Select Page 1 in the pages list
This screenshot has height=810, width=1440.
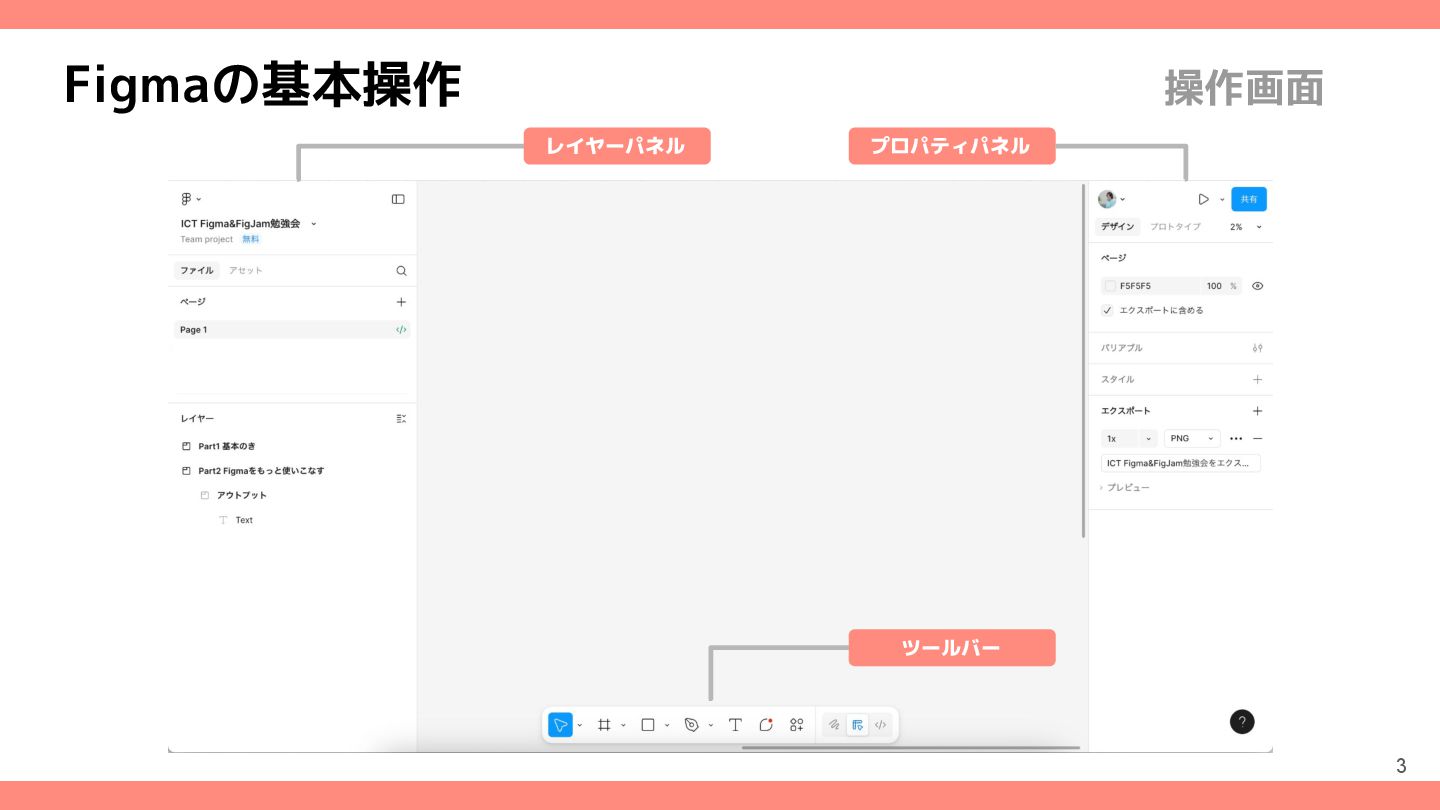pyautogui.click(x=292, y=329)
